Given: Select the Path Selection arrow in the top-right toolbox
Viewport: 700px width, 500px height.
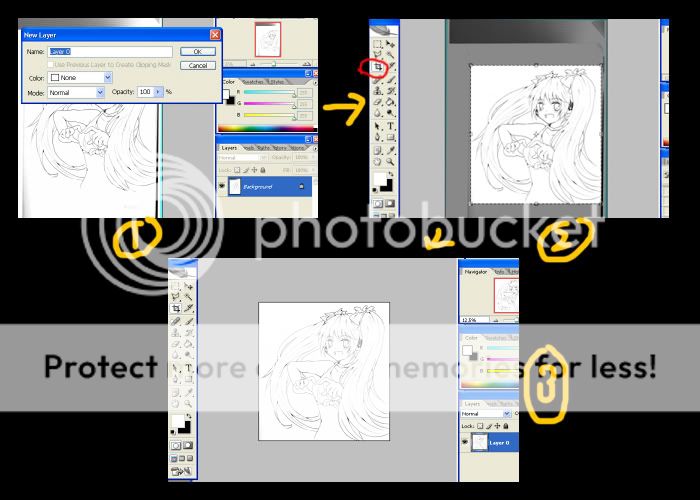Looking at the screenshot, I should click(x=378, y=126).
